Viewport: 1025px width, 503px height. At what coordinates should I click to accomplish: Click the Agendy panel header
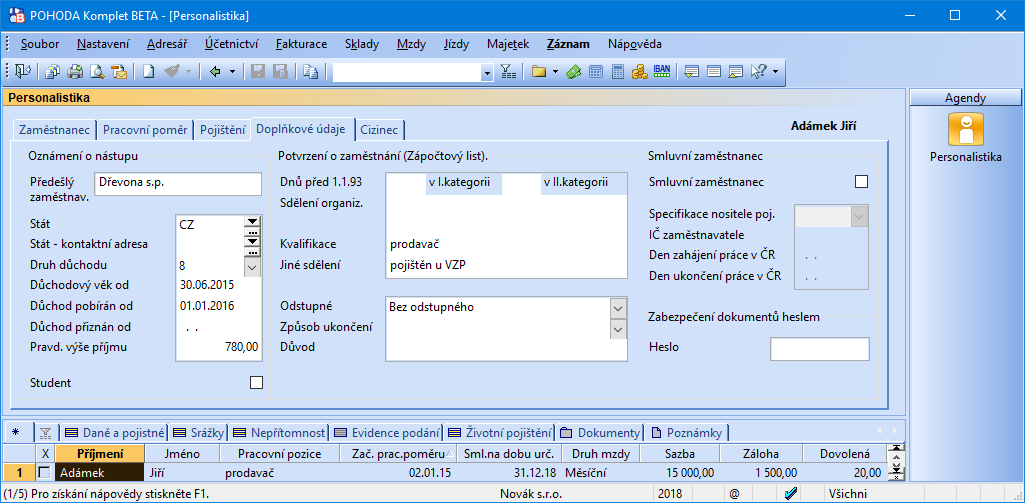(966, 98)
